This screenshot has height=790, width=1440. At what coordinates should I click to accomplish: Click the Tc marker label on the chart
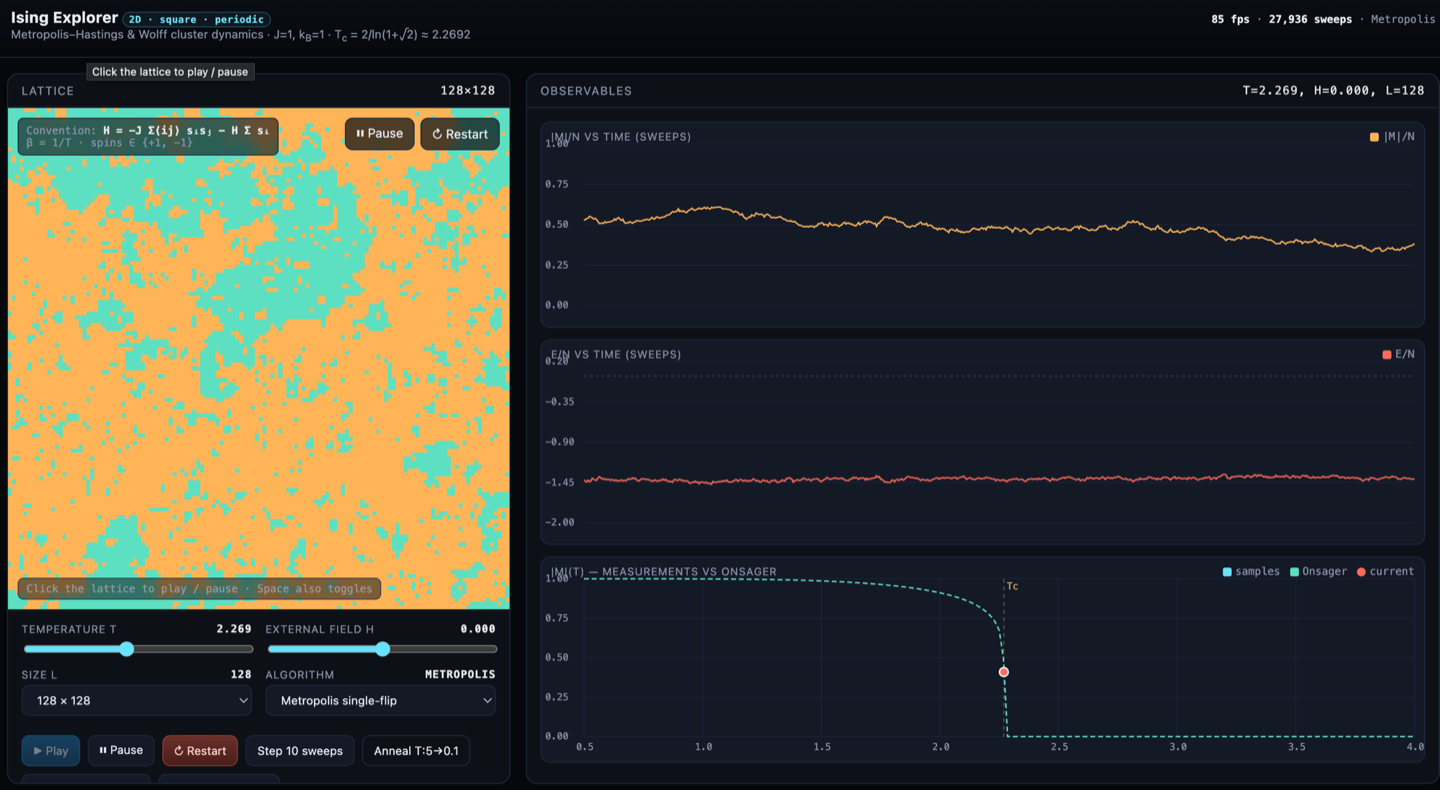[1012, 586]
